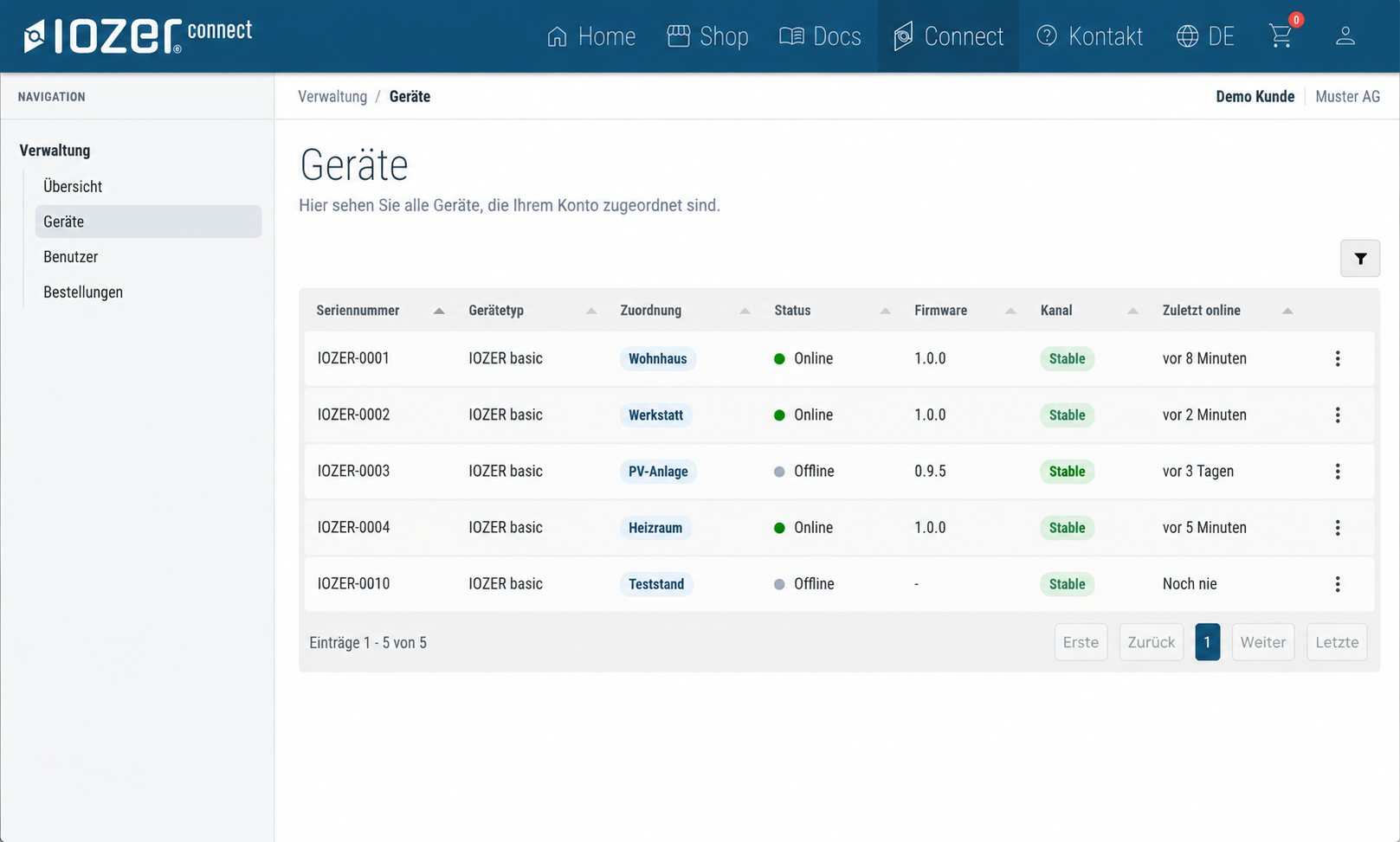This screenshot has height=842, width=1400.
Task: Select Connect in the top navigation
Action: click(949, 36)
